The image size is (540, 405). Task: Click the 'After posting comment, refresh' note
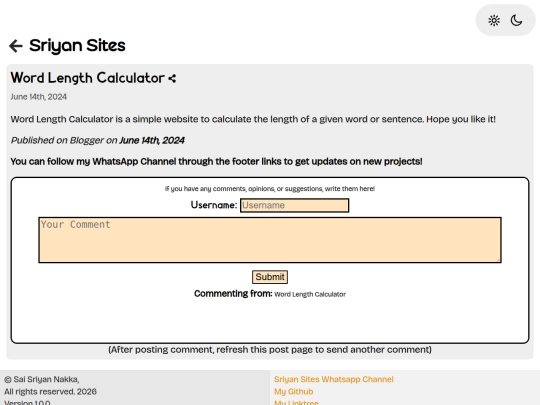point(270,350)
